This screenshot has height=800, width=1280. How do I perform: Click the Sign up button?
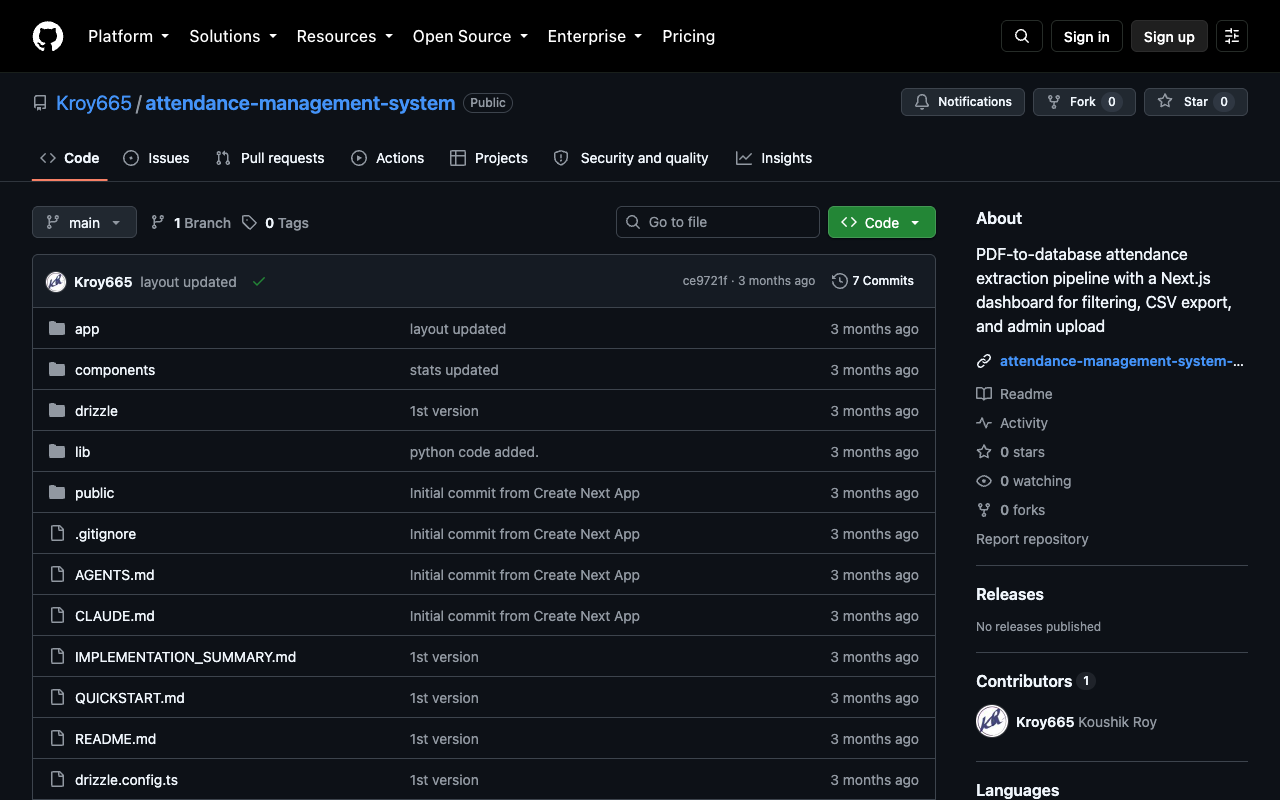[x=1169, y=36]
